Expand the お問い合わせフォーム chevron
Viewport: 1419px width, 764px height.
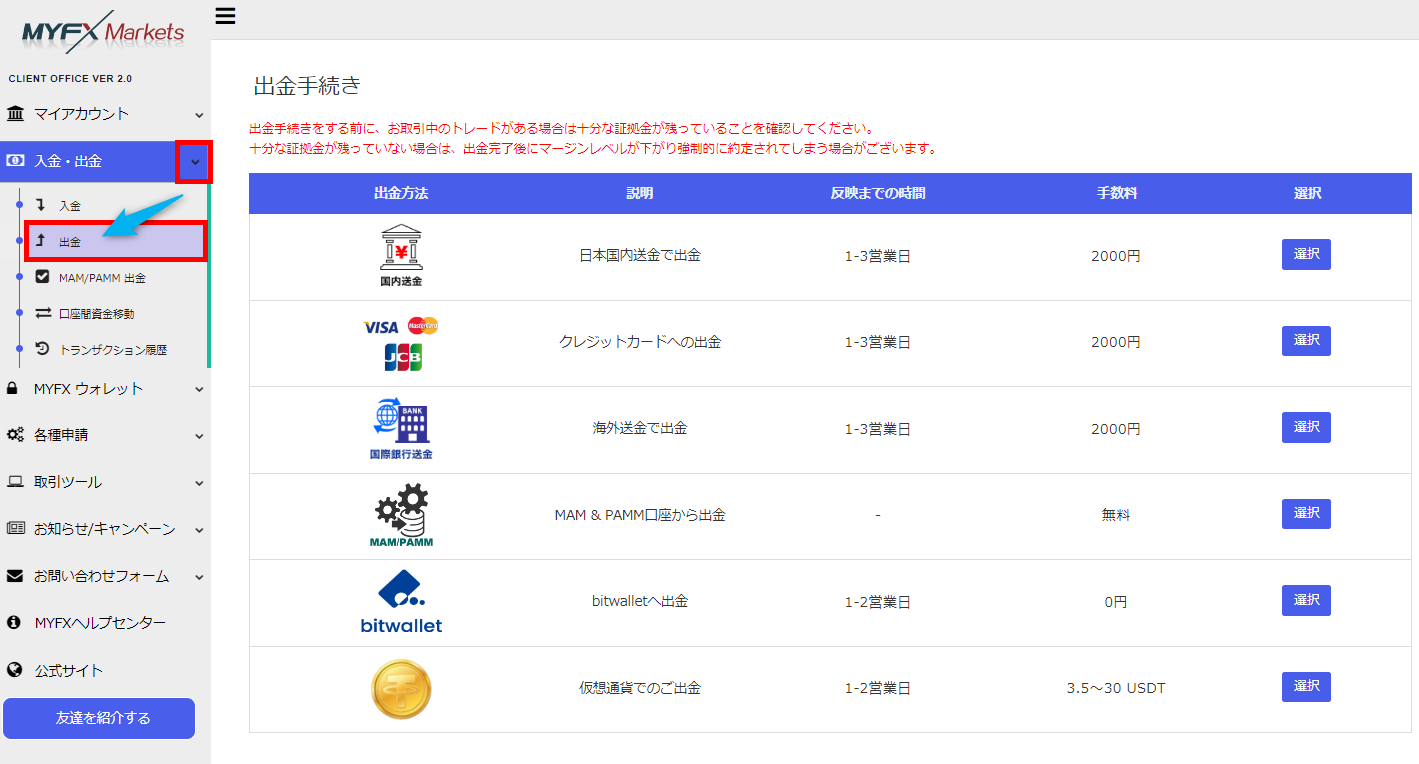tap(199, 577)
